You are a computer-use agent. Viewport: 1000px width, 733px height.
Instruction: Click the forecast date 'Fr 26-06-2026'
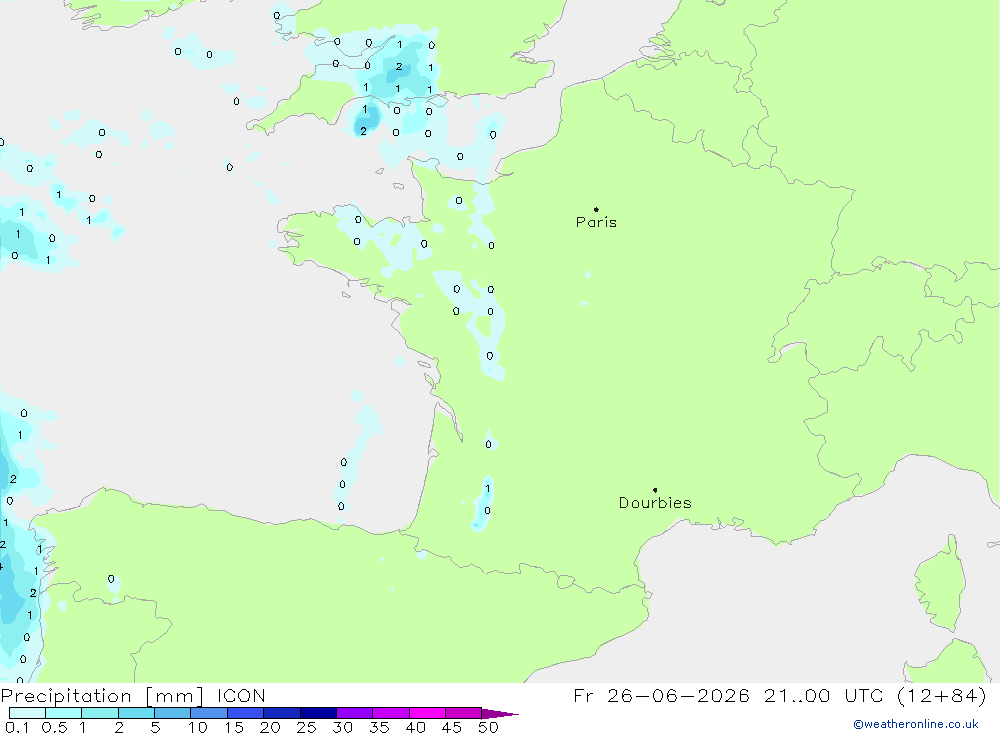[x=661, y=695]
